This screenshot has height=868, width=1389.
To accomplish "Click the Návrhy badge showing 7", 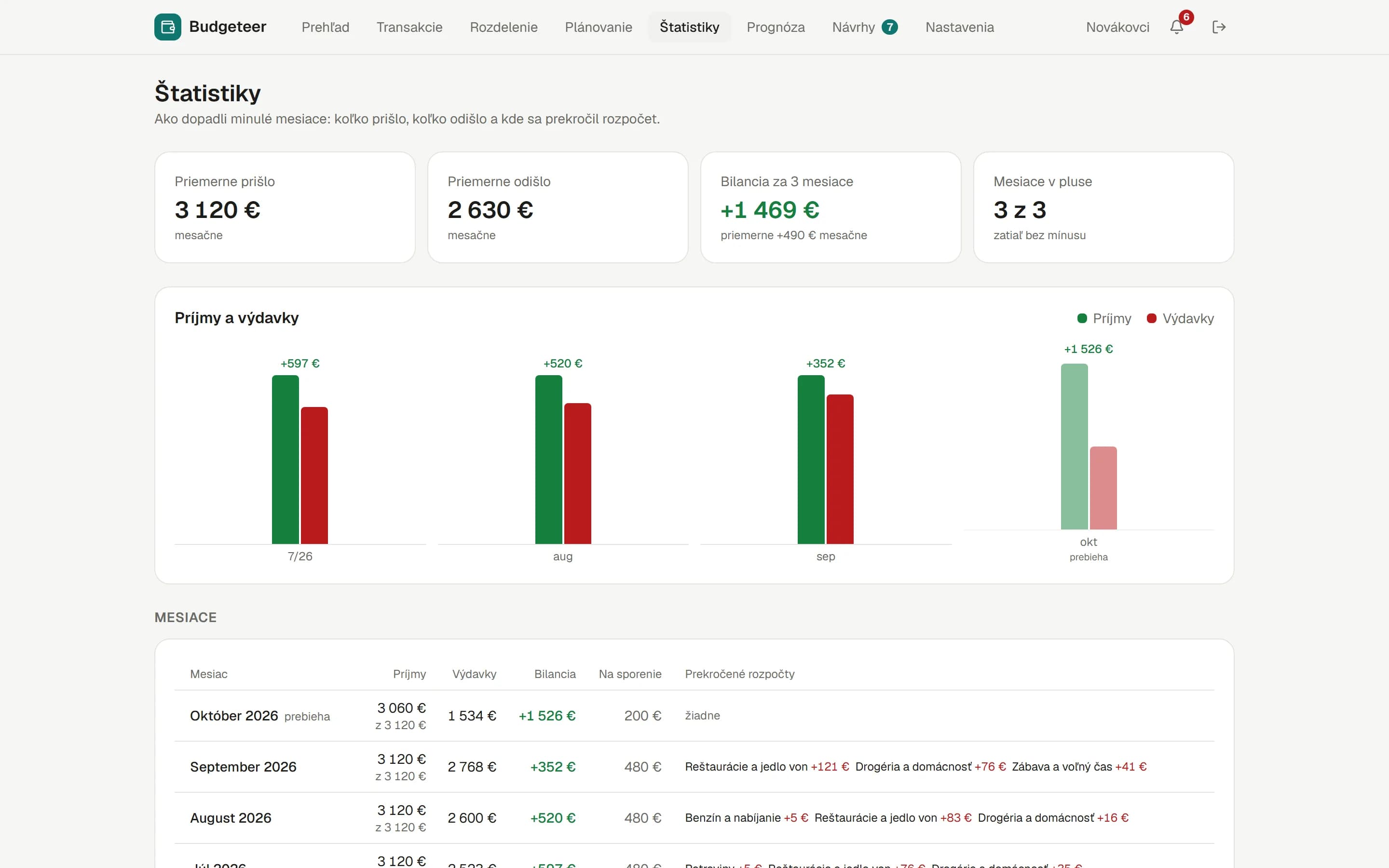I will 890,27.
